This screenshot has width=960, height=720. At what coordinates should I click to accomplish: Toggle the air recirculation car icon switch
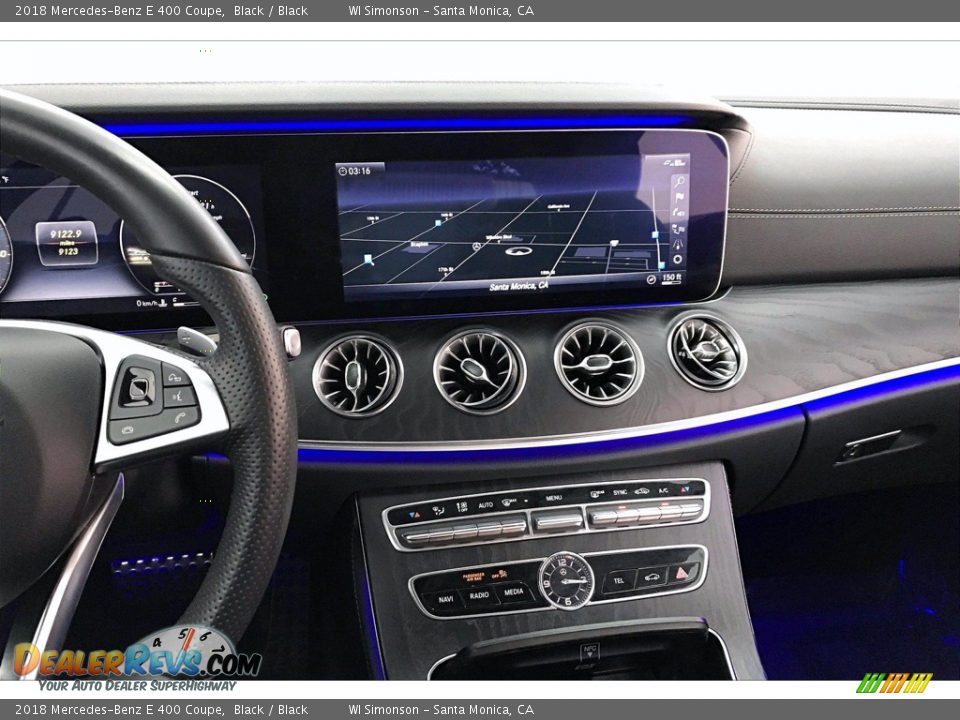pos(649,513)
